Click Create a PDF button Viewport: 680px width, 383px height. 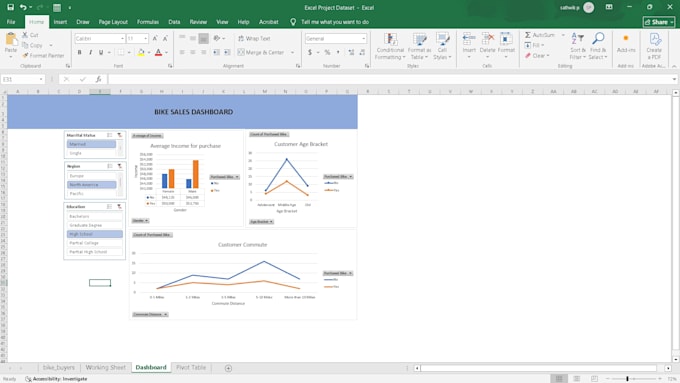coord(654,46)
